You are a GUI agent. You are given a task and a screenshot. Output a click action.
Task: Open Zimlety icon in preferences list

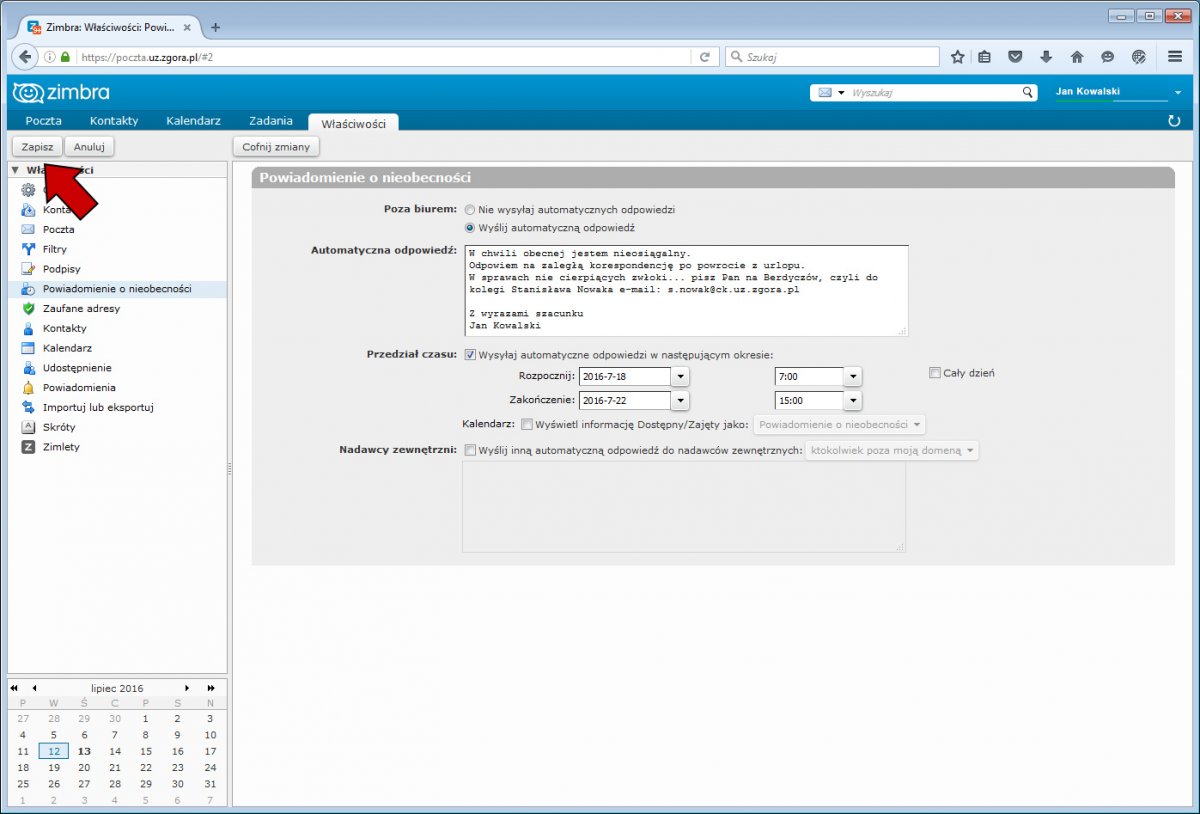(x=28, y=447)
